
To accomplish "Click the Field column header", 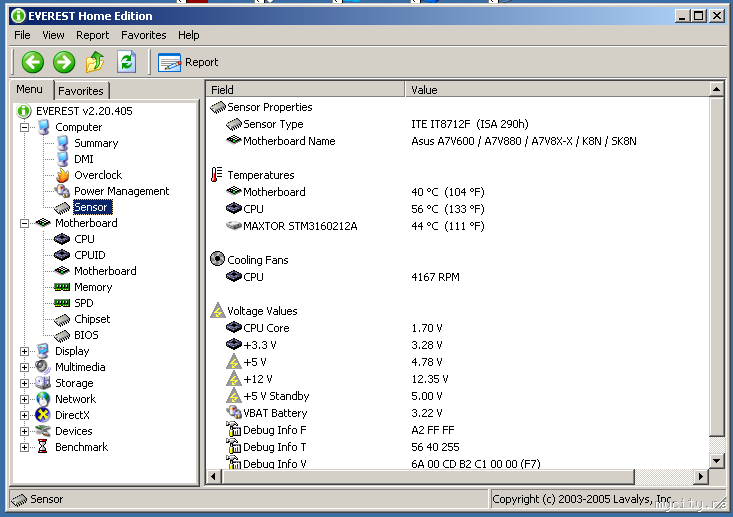I will pos(305,89).
